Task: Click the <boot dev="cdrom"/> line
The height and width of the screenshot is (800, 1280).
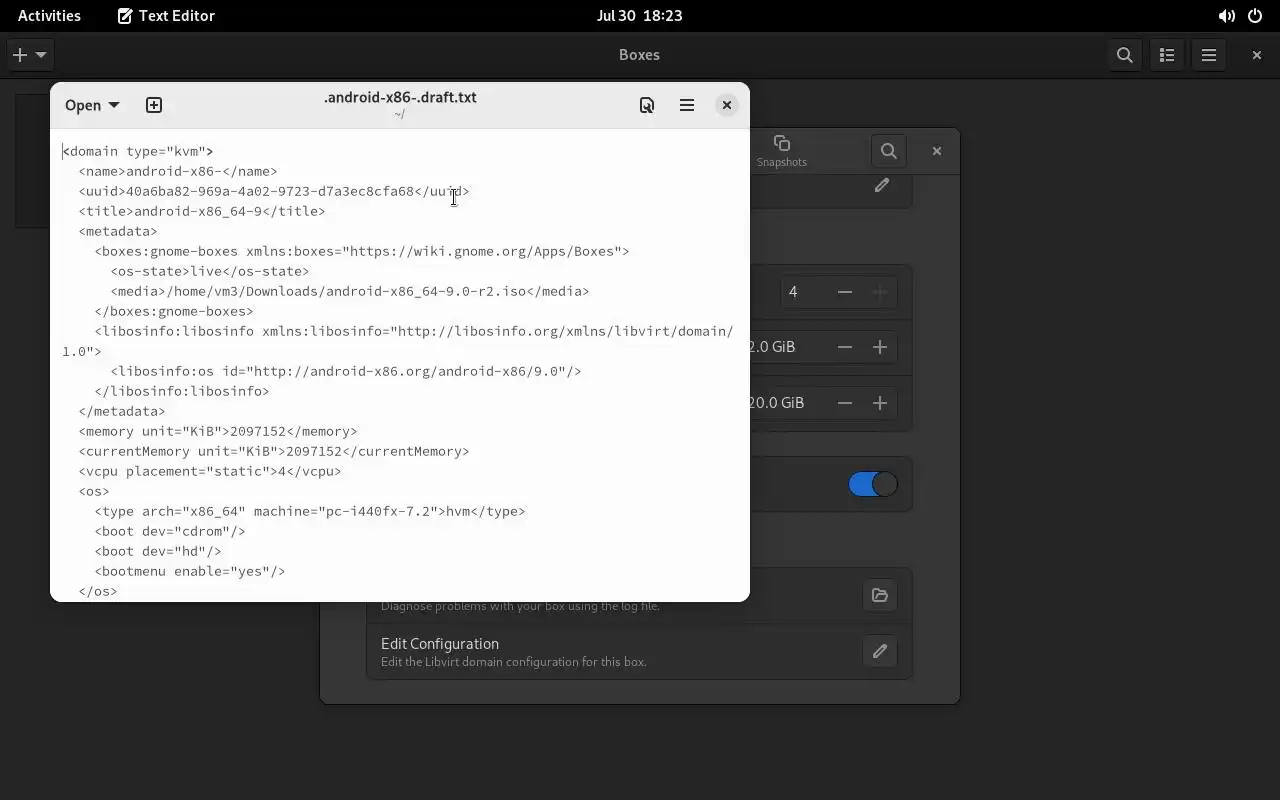Action: tap(170, 531)
